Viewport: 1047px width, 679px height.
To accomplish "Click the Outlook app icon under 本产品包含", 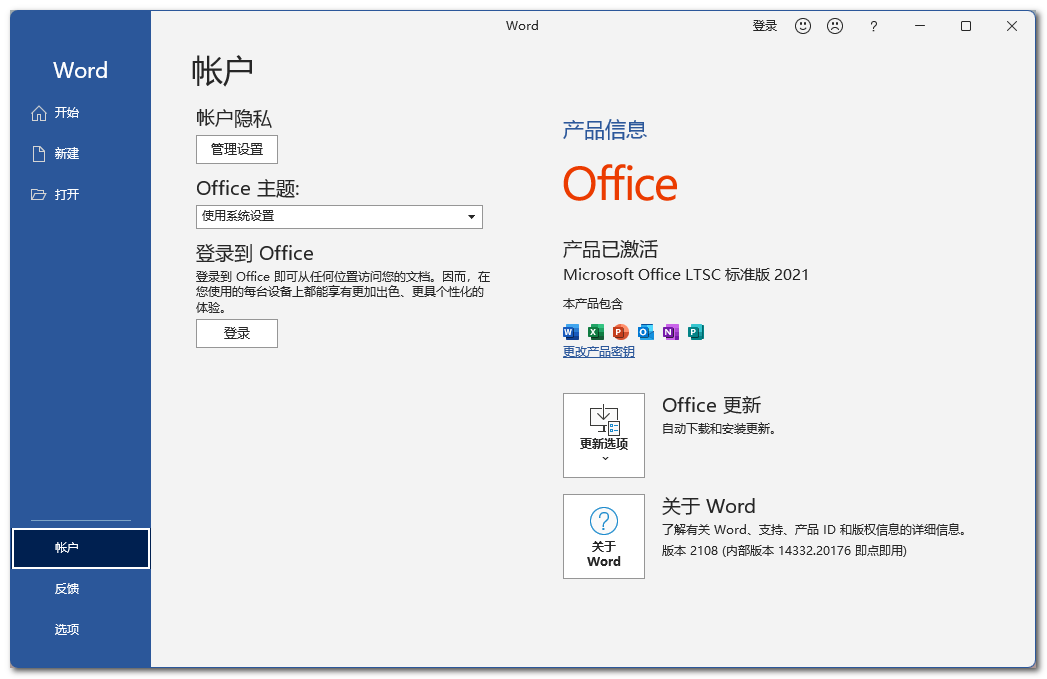I will point(646,332).
